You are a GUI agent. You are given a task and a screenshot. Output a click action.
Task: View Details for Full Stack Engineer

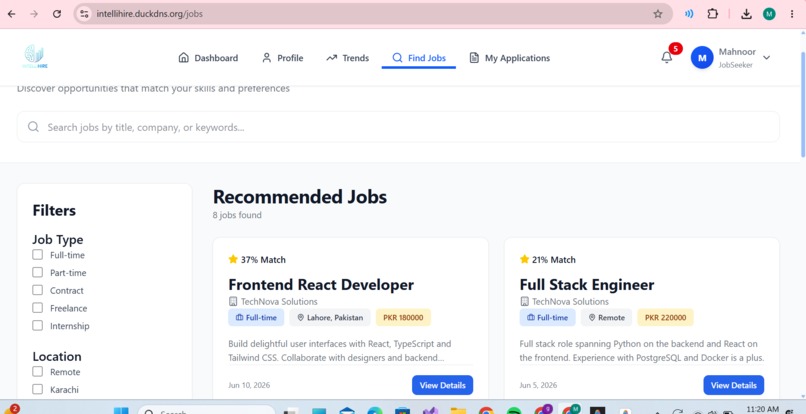pyautogui.click(x=734, y=385)
